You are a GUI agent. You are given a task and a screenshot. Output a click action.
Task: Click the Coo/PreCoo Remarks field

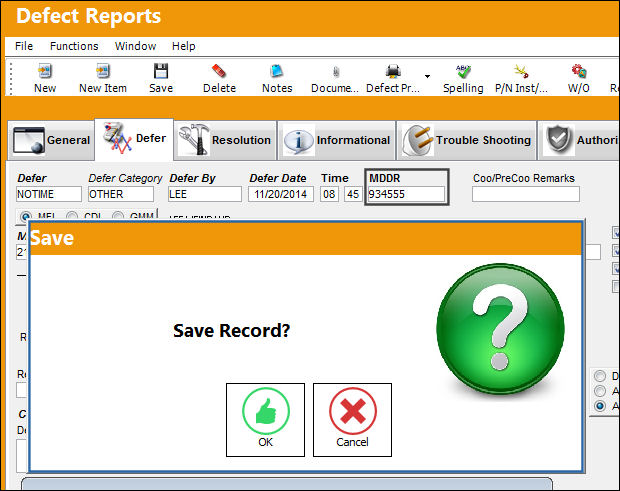point(525,194)
